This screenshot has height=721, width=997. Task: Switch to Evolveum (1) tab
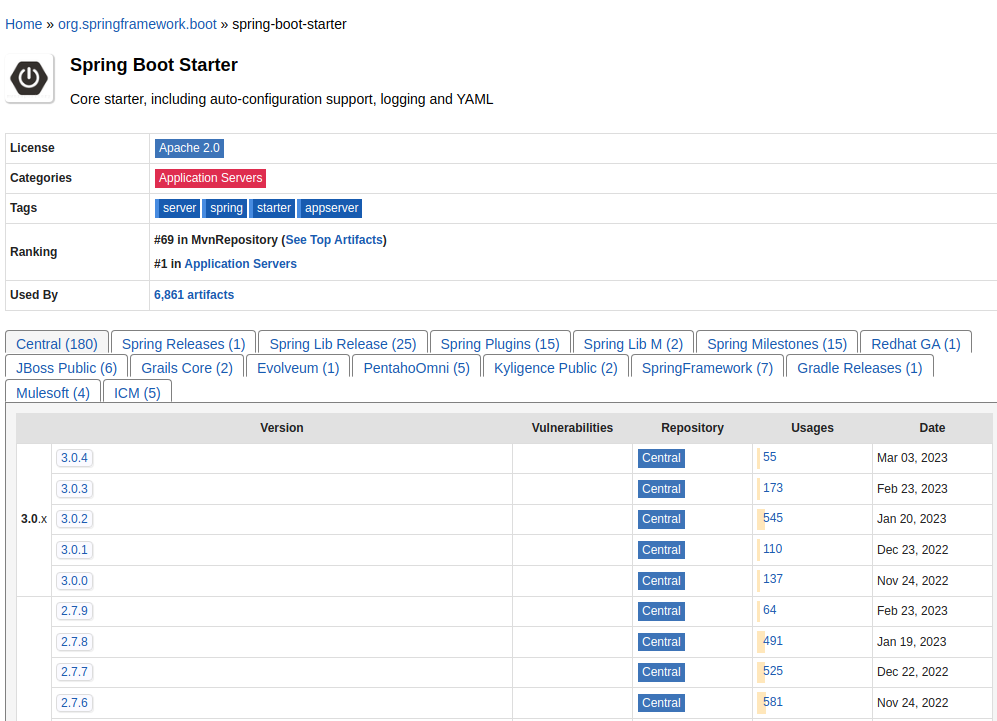[298, 368]
